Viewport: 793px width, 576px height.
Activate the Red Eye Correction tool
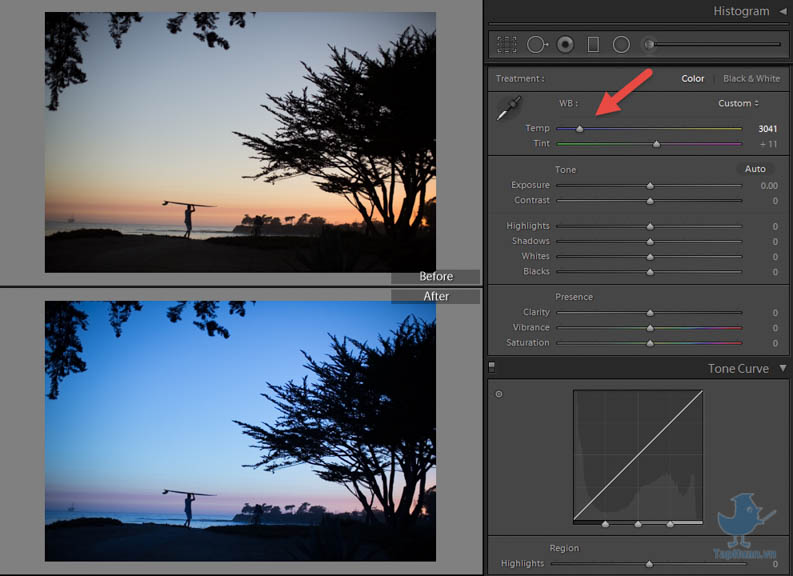click(x=566, y=45)
